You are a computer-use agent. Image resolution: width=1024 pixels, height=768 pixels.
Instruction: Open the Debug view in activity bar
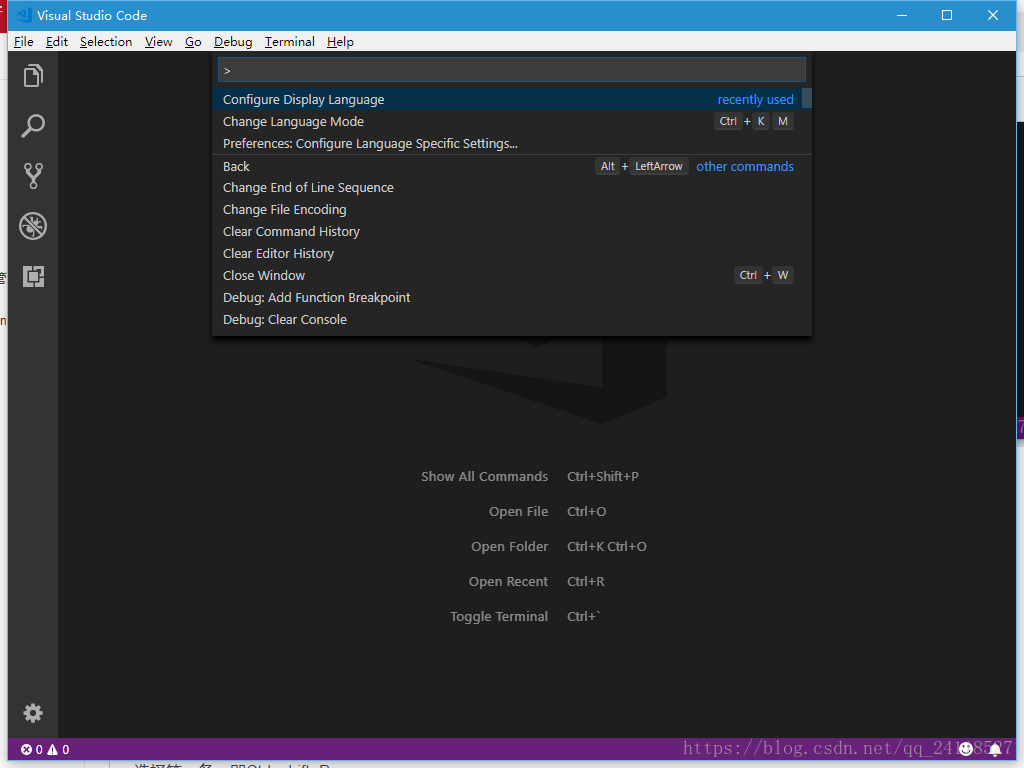click(x=33, y=226)
